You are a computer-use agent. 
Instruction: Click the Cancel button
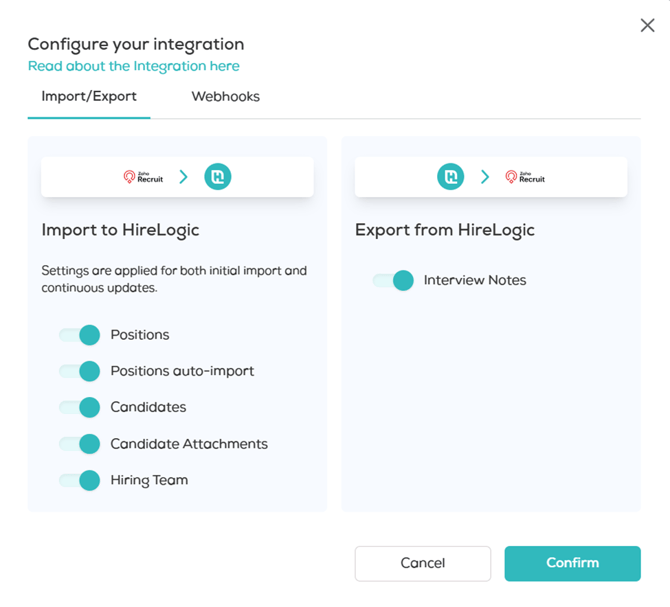point(422,563)
